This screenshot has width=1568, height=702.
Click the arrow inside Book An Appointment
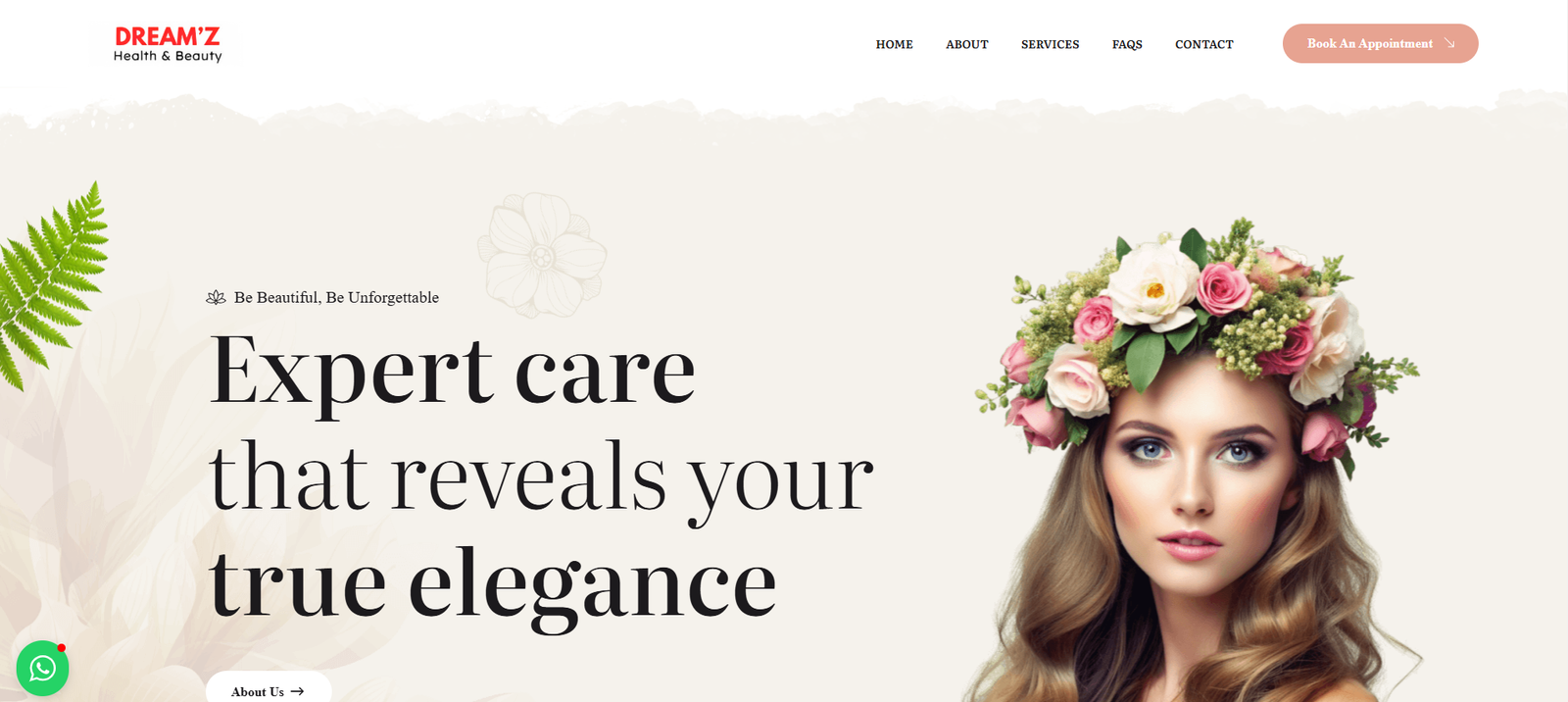[x=1449, y=43]
